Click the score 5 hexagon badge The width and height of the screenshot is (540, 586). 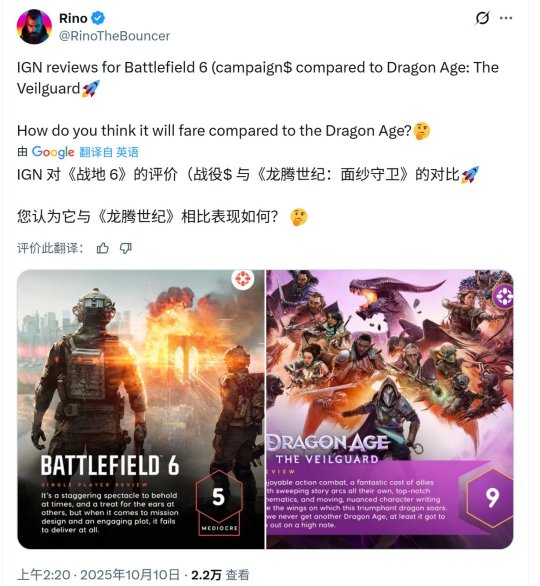point(219,503)
